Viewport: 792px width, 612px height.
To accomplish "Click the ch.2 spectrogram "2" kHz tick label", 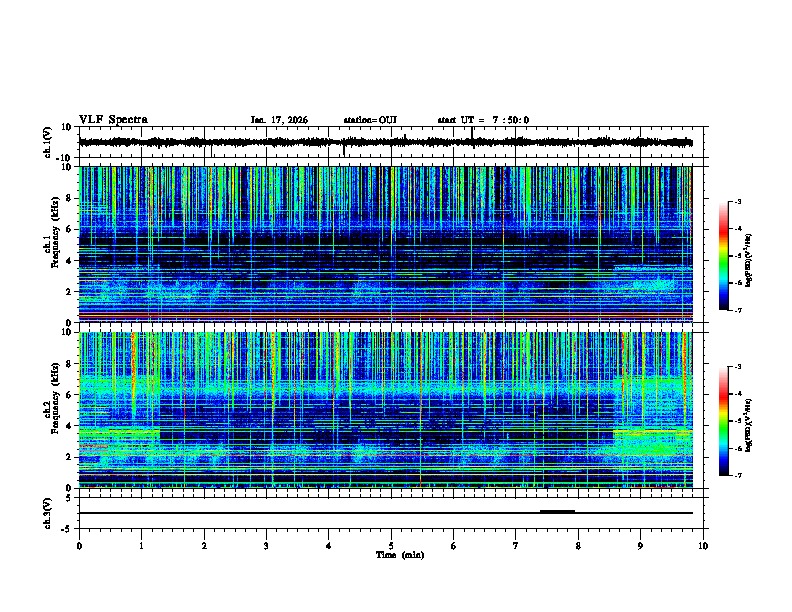I will 69,457.
